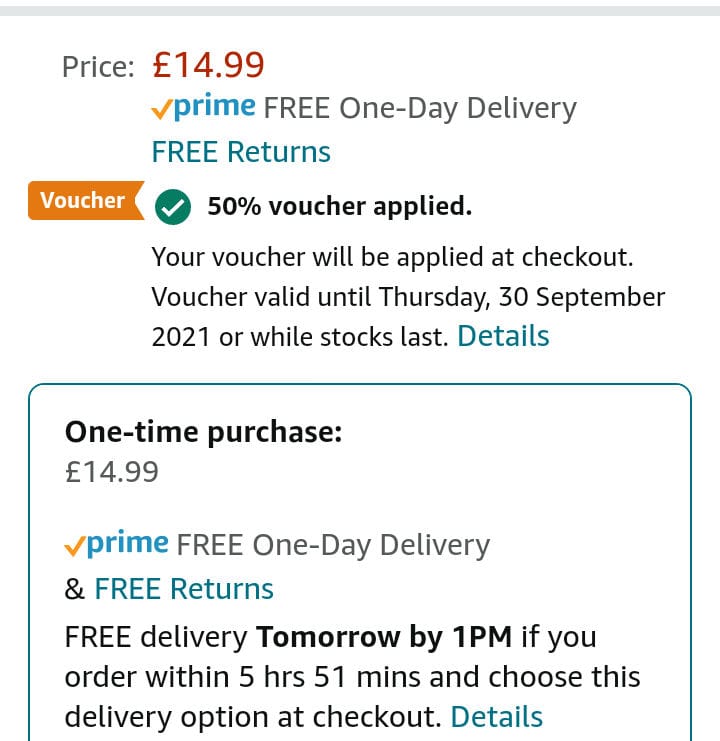
Task: Open the FREE Returns link under the price
Action: pyautogui.click(x=241, y=152)
